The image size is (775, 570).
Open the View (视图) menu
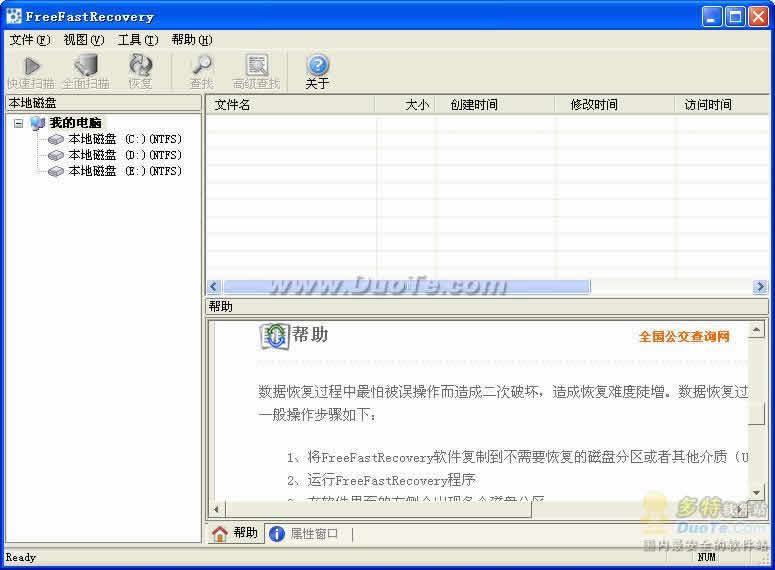[84, 40]
